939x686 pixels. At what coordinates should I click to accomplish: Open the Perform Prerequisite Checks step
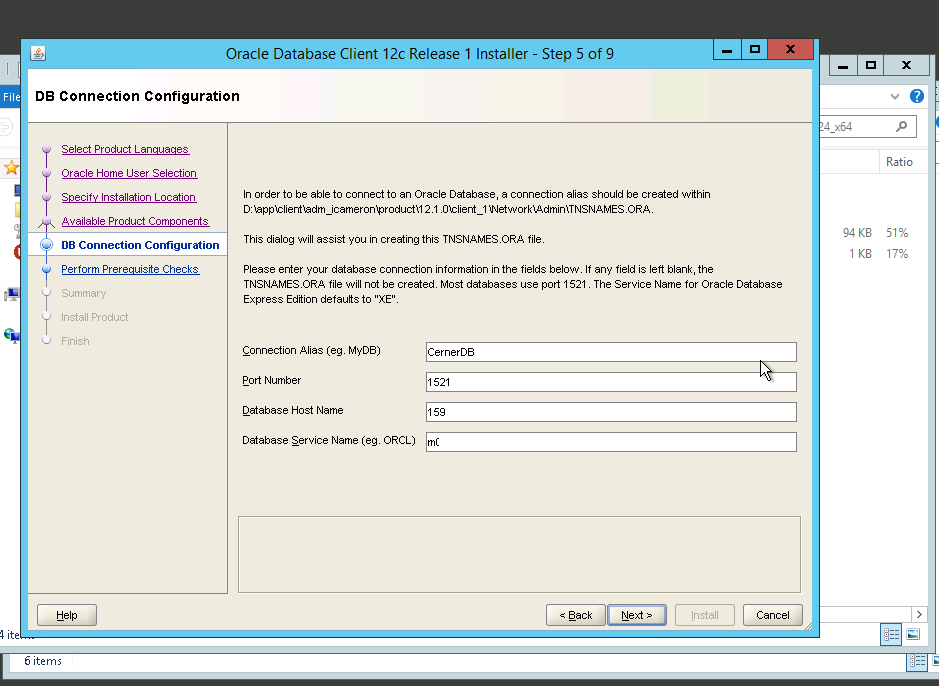pos(129,269)
